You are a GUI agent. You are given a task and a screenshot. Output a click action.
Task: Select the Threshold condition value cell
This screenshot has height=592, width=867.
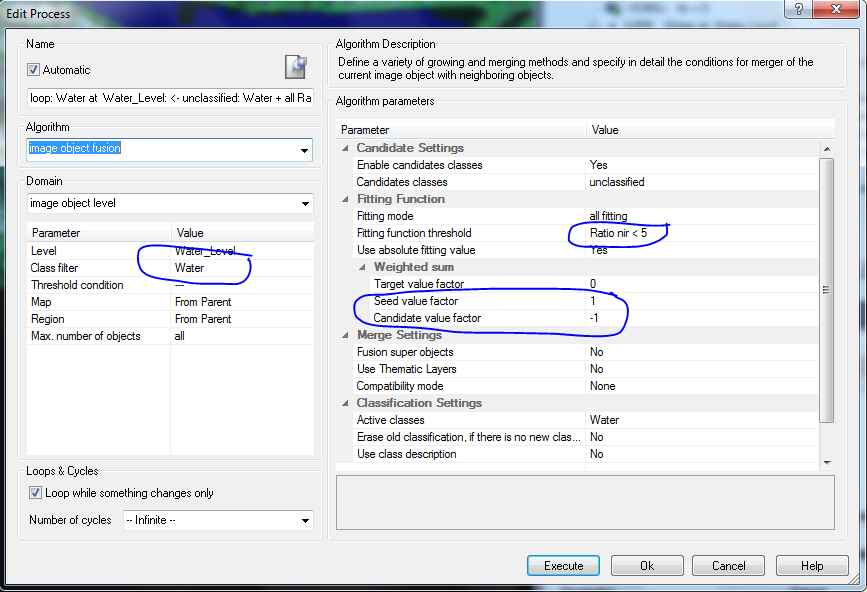click(242, 285)
